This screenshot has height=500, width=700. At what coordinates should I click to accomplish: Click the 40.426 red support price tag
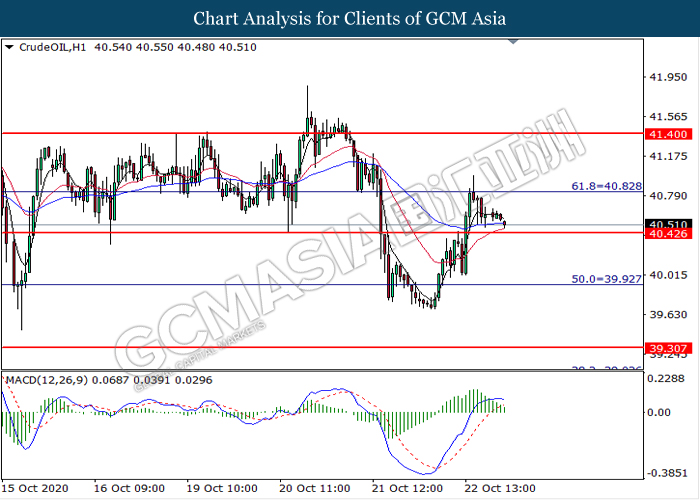coord(668,234)
